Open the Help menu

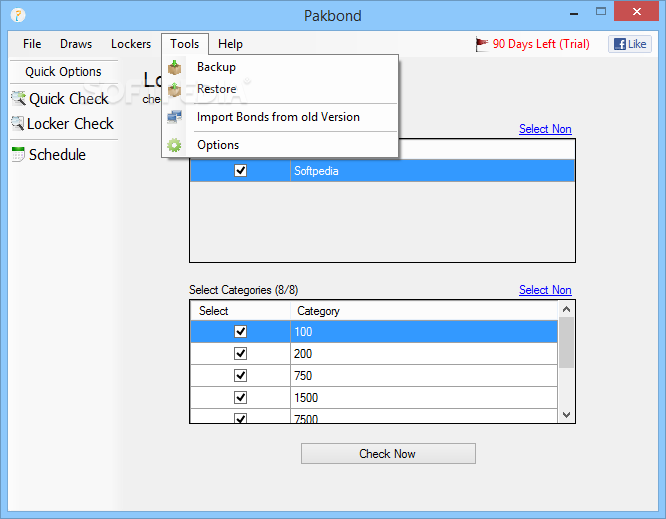tap(230, 44)
